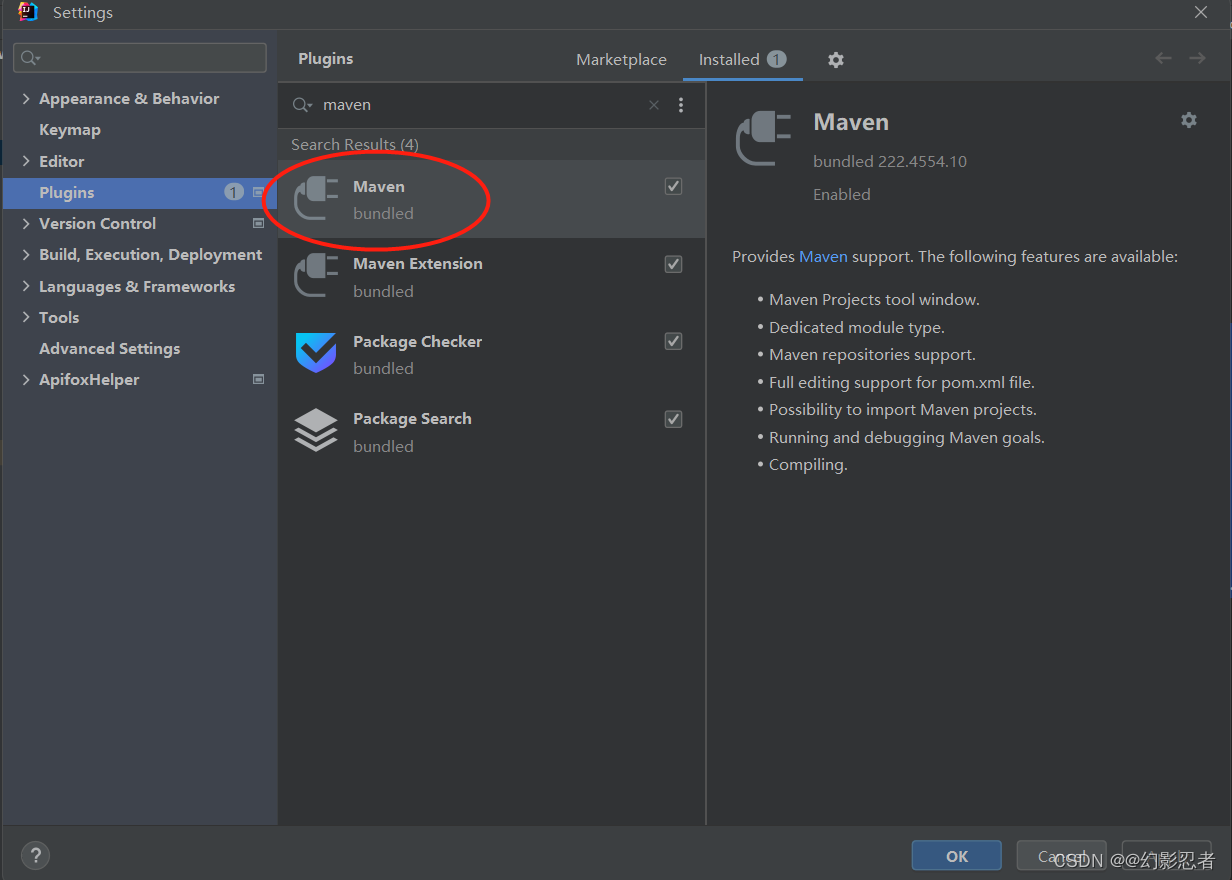Uncheck the Package Checker plugin
The width and height of the screenshot is (1232, 880).
pyautogui.click(x=674, y=341)
